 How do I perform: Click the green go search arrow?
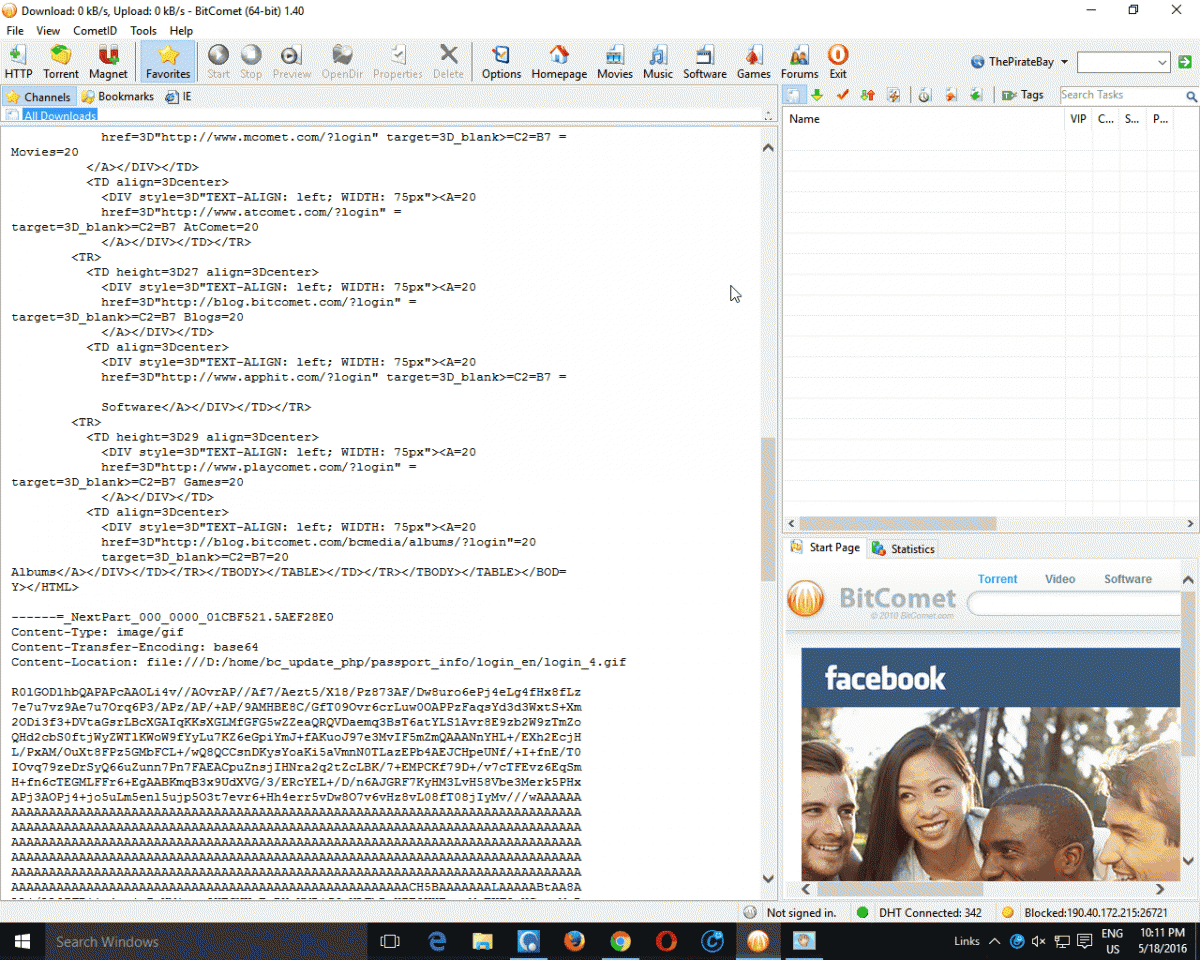[1185, 62]
